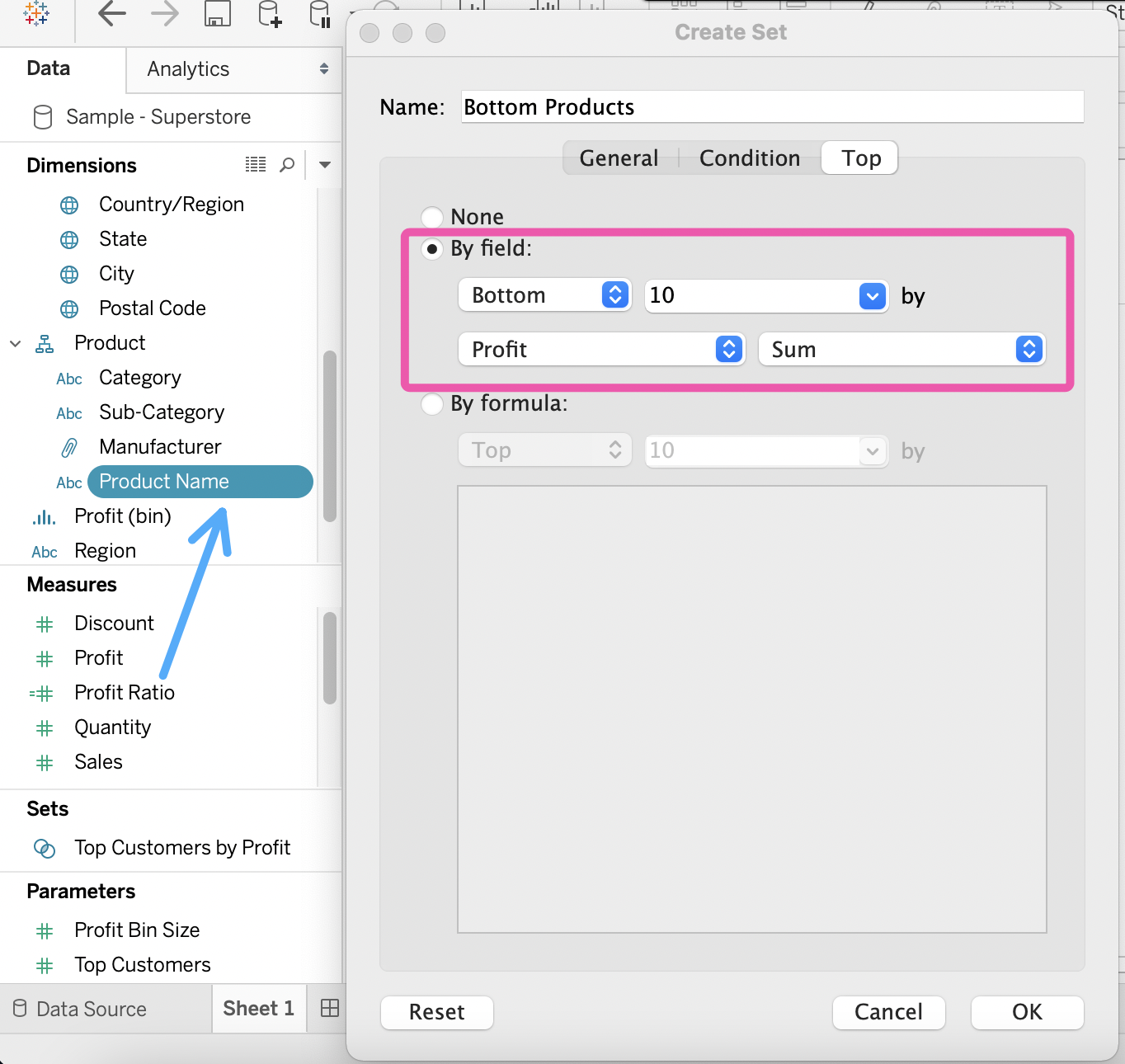Click the pause auto updates data icon
The width and height of the screenshot is (1125, 1064).
[320, 14]
